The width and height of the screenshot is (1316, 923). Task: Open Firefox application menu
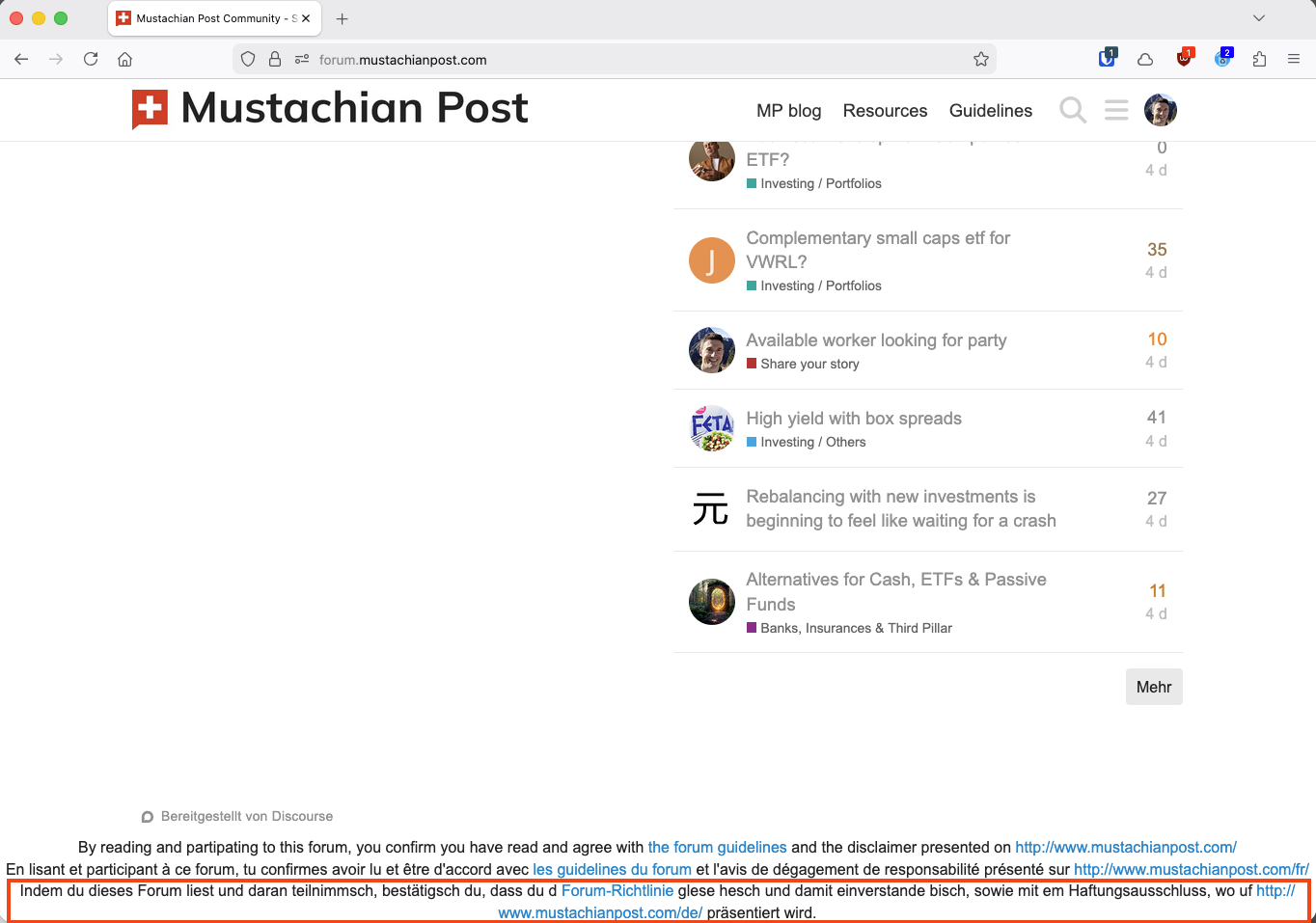click(1294, 60)
